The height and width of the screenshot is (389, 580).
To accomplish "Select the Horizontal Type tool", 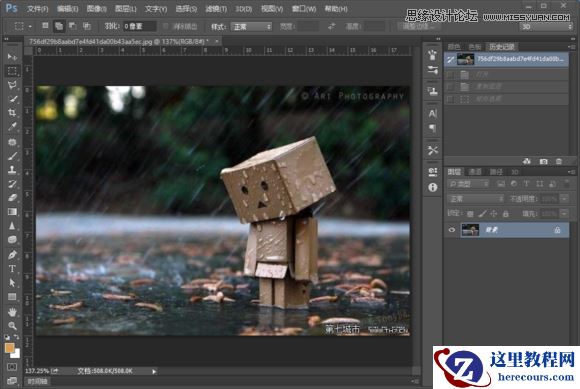I will pos(12,269).
